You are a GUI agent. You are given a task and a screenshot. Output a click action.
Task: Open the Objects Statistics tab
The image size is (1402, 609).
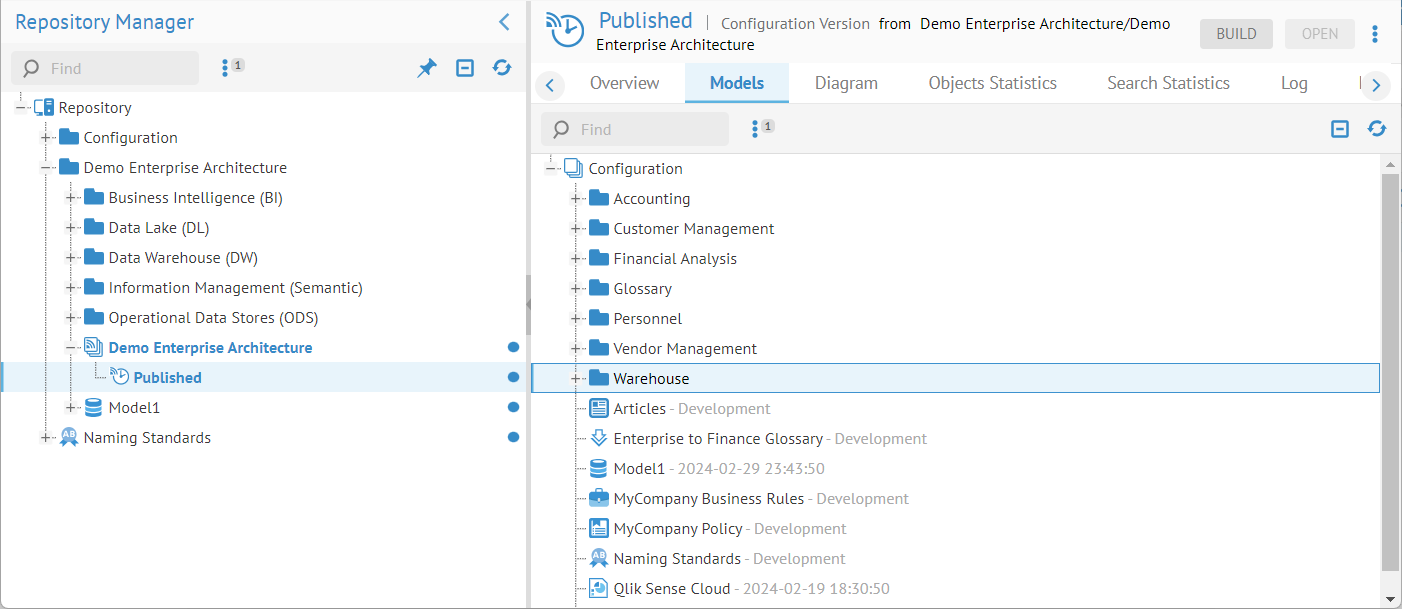[x=992, y=83]
